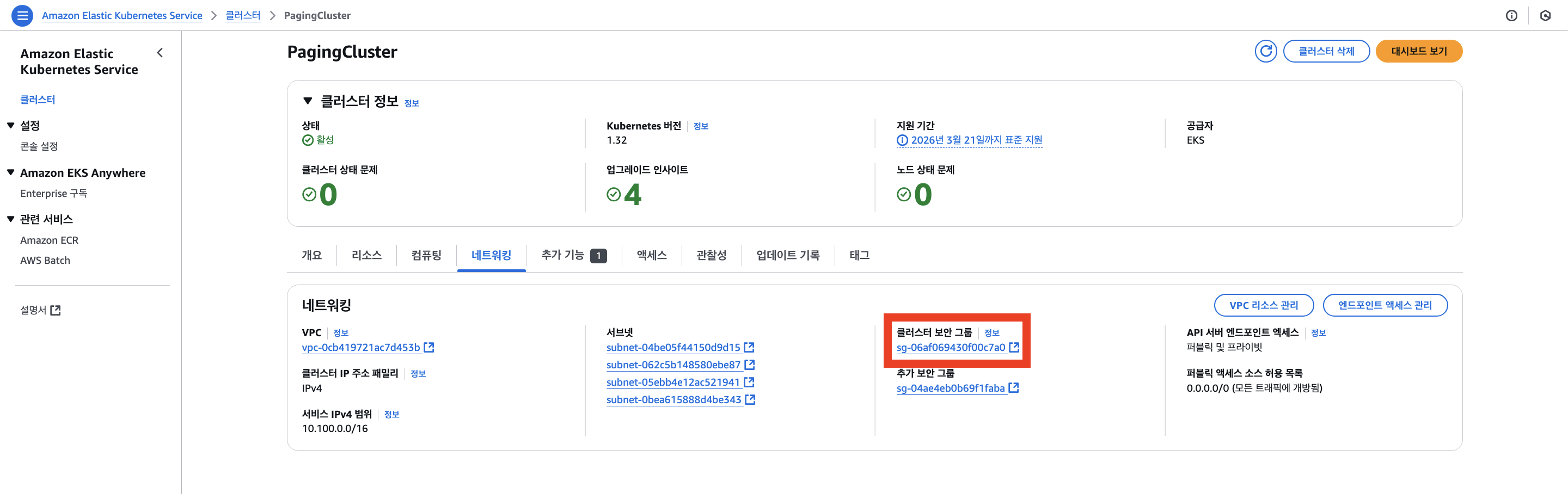
Task: Open Amazon ECR in the sidebar
Action: coord(50,240)
